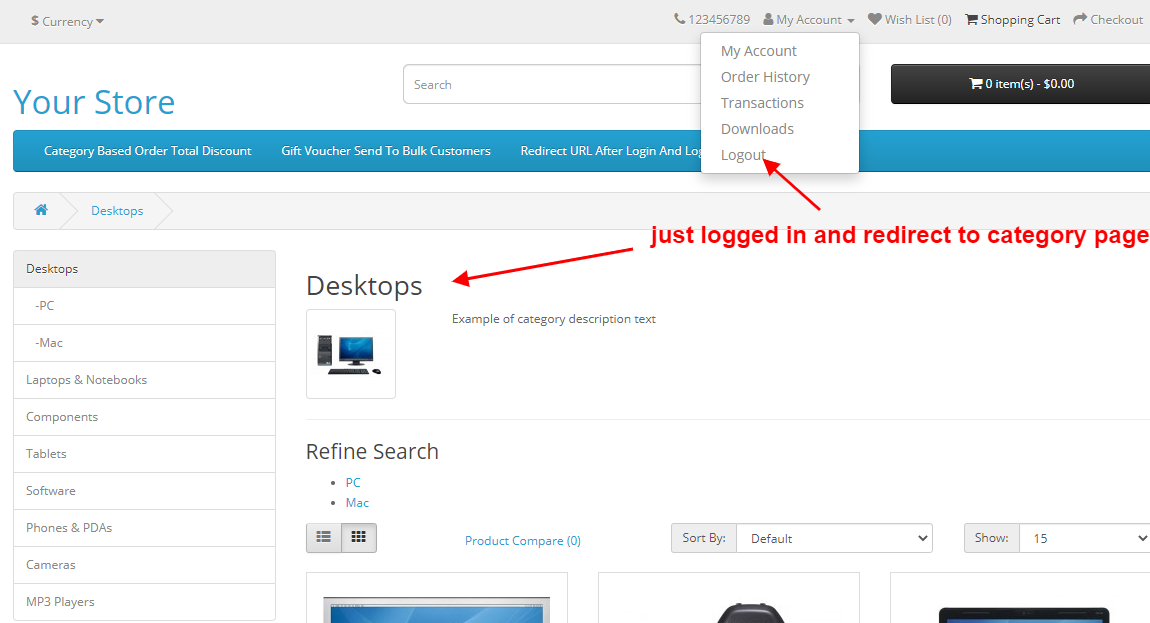The height and width of the screenshot is (623, 1150).
Task: Open Components category in sidebar
Action: click(144, 417)
